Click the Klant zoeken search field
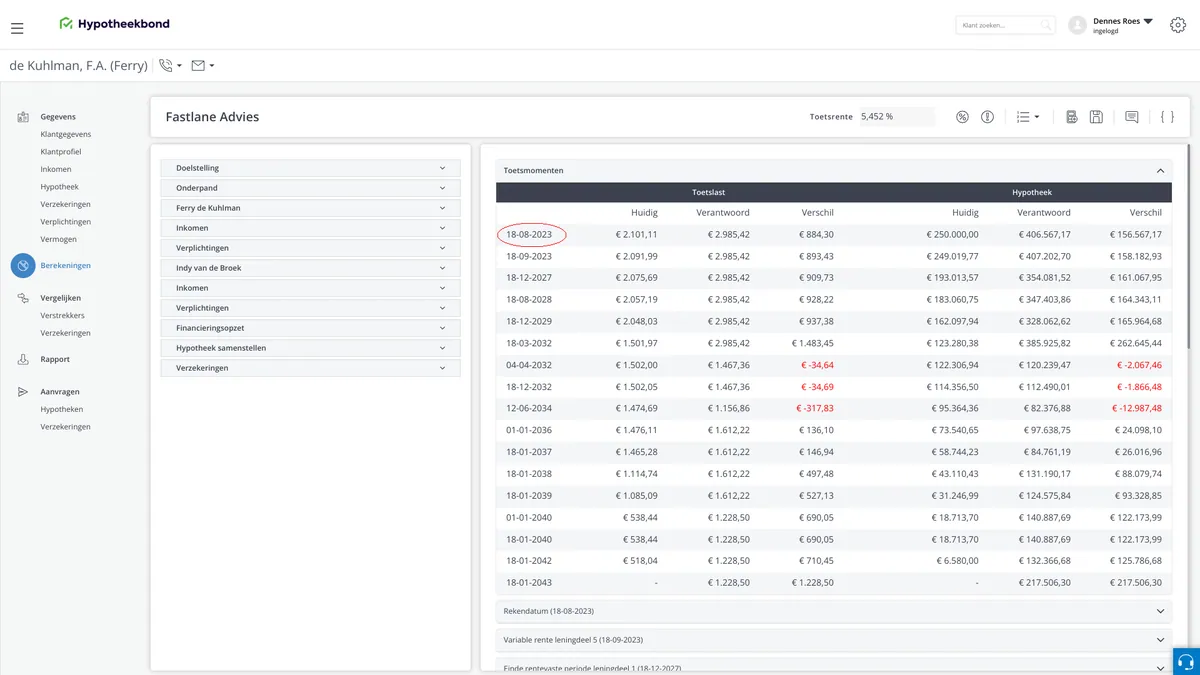The height and width of the screenshot is (675, 1200). [1005, 25]
